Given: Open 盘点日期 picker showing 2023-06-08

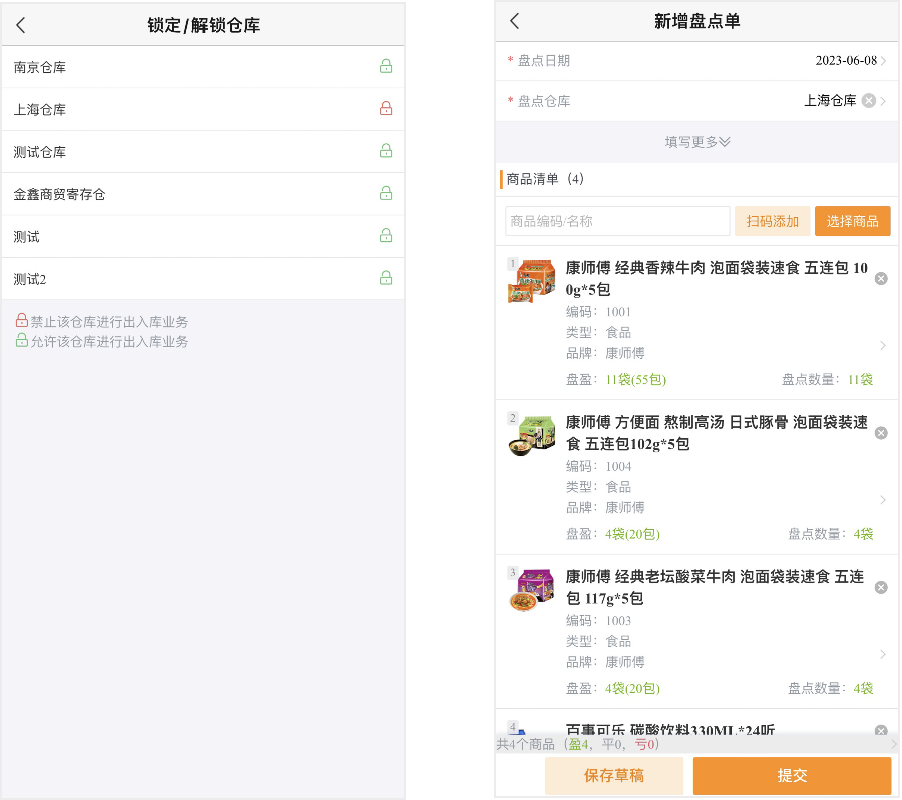Looking at the screenshot, I should pyautogui.click(x=697, y=61).
